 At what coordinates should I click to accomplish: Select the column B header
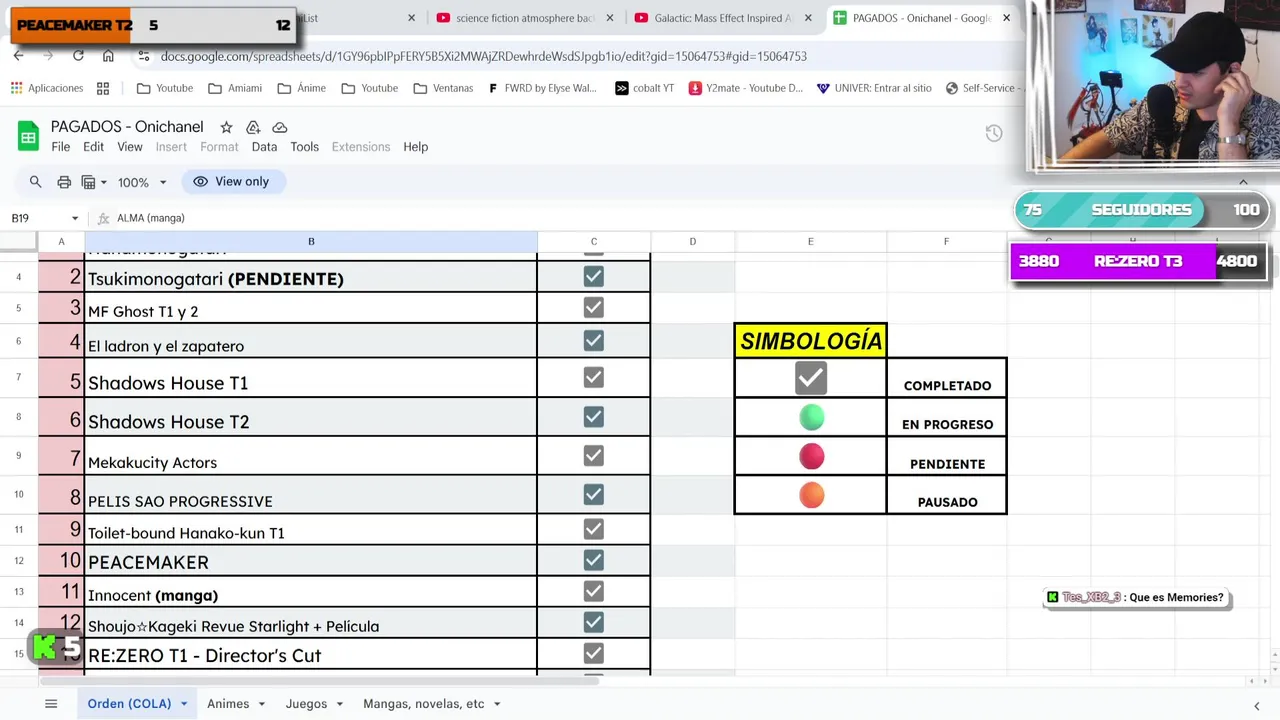click(x=311, y=241)
